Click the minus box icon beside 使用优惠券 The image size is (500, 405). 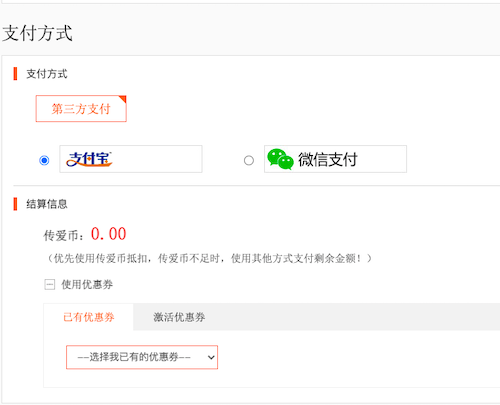tap(50, 285)
